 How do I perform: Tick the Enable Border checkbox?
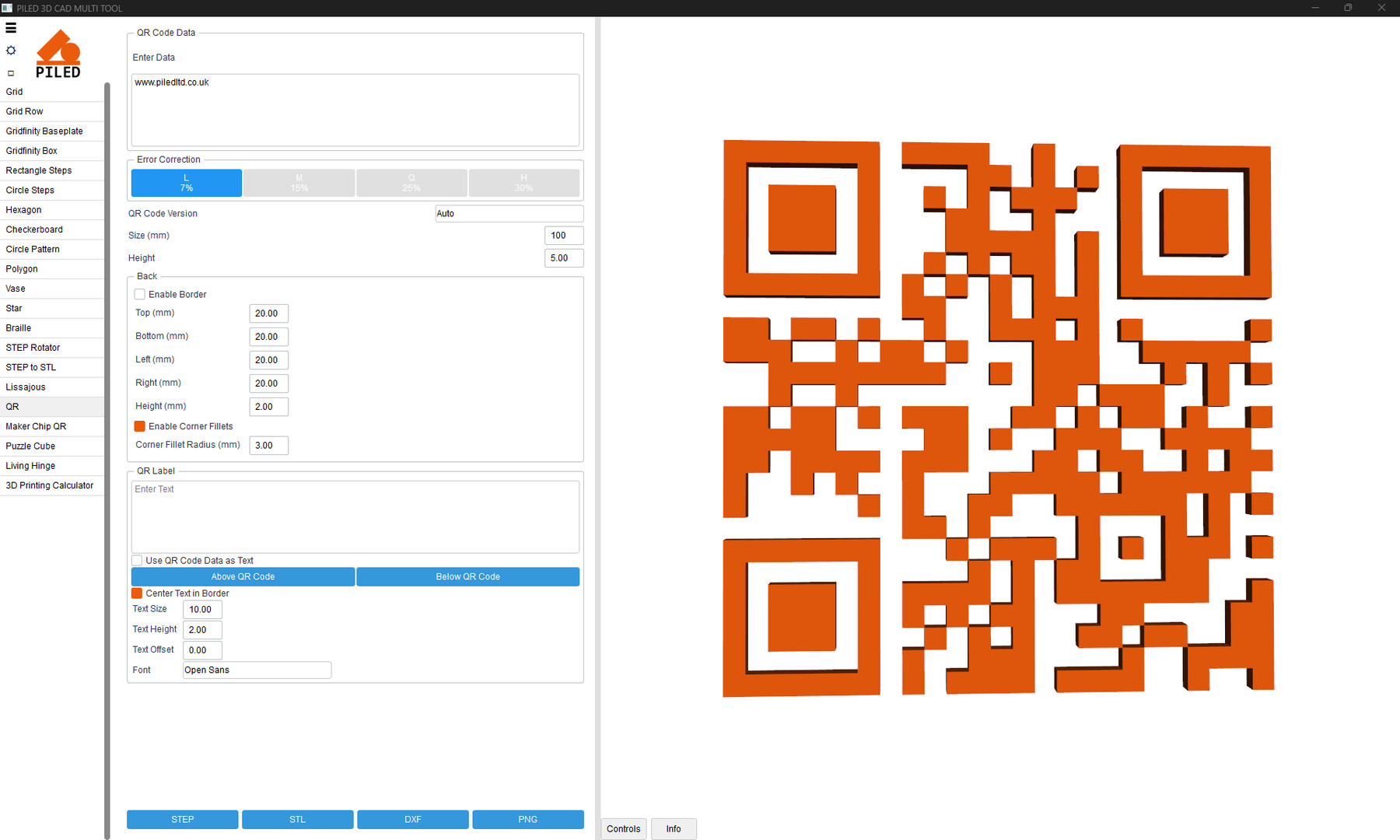click(x=140, y=295)
